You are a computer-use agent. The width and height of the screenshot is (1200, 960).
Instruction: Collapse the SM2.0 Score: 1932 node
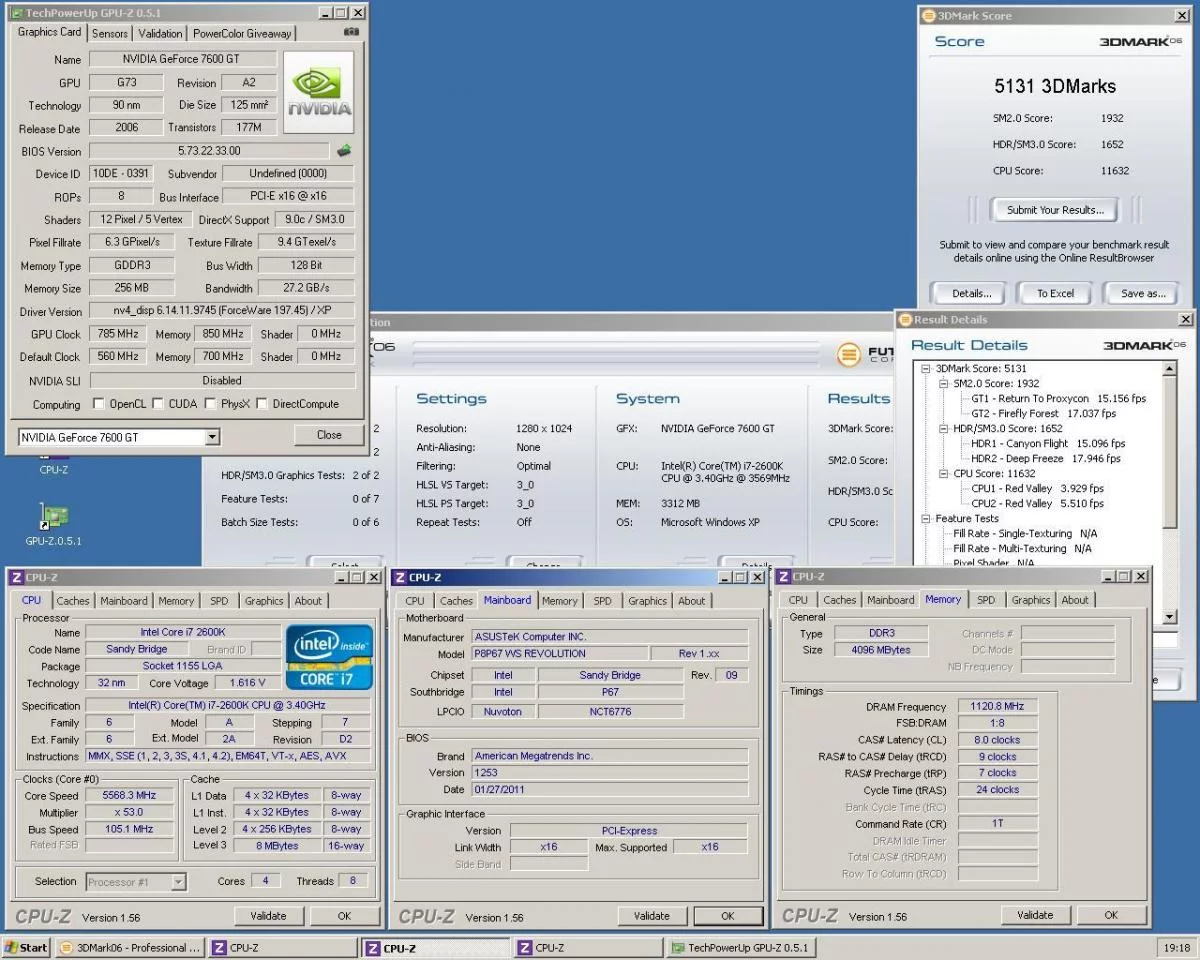pyautogui.click(x=943, y=383)
